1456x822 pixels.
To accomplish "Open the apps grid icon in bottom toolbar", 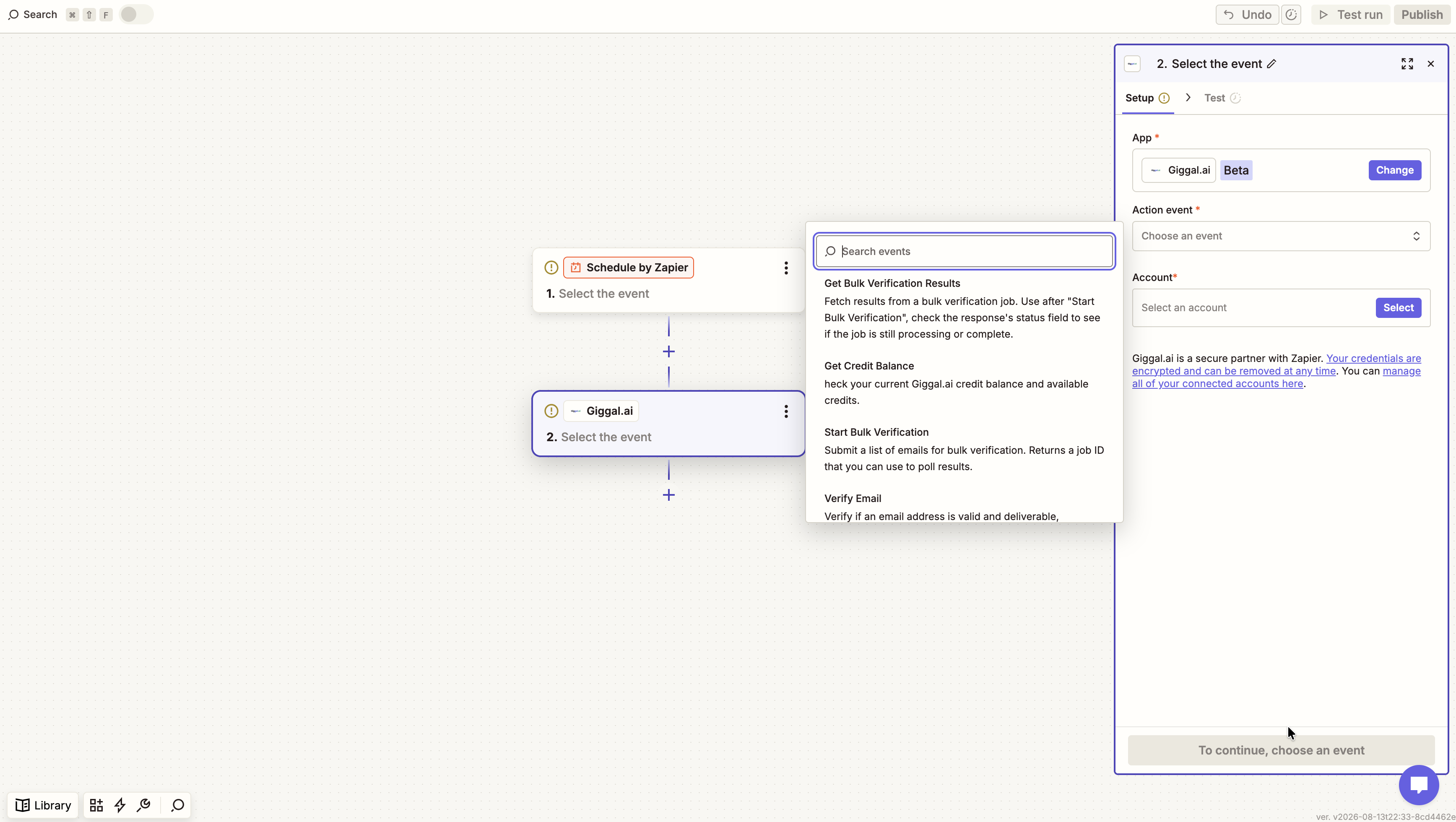I will click(x=96, y=805).
